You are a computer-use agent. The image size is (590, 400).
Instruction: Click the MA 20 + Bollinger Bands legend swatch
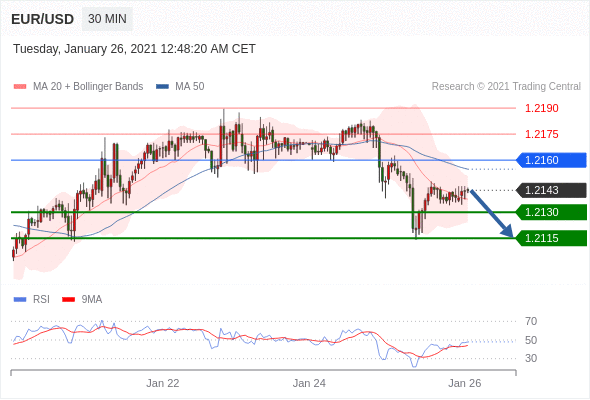tap(20, 87)
